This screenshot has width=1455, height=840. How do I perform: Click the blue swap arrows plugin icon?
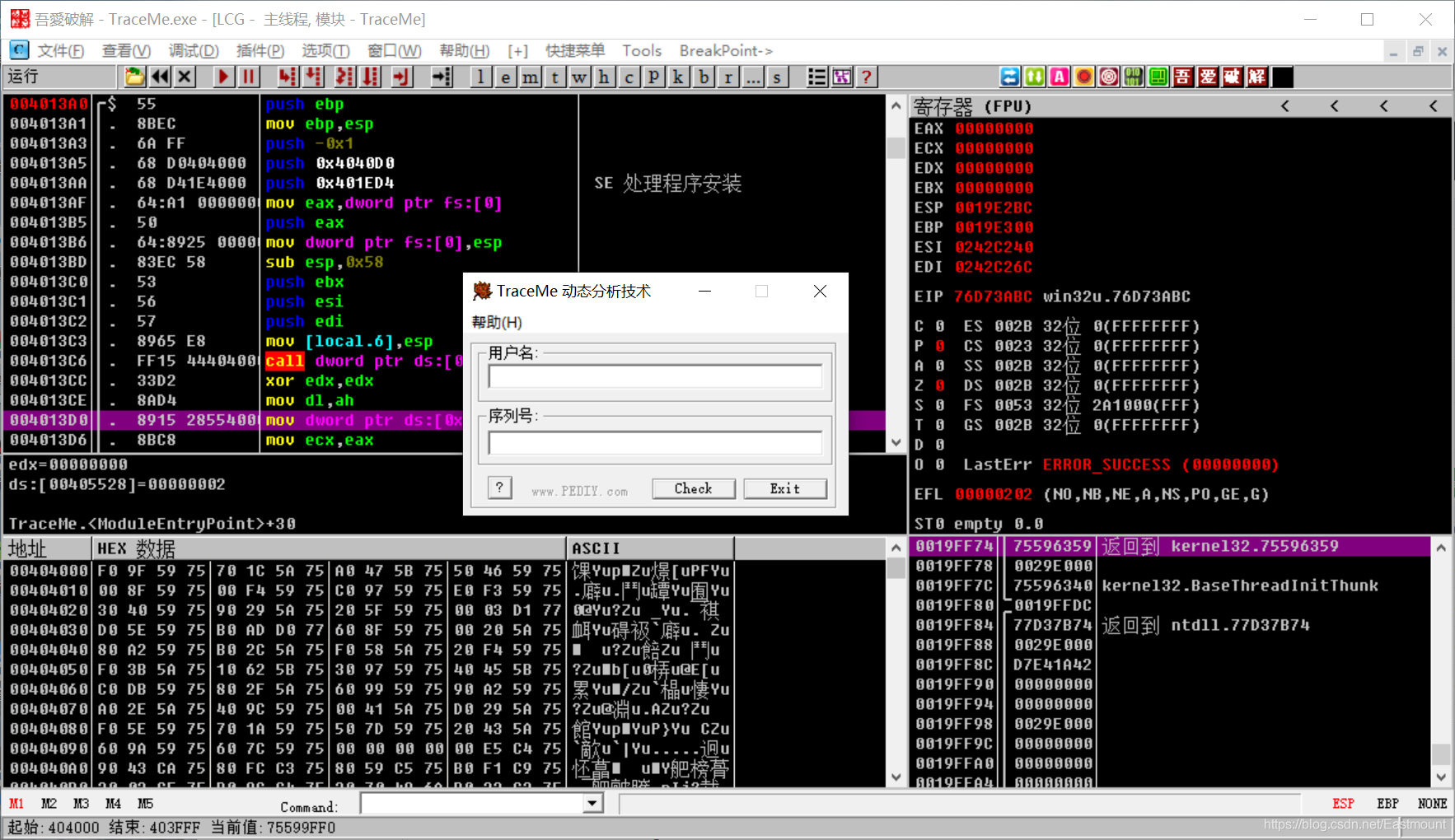1010,77
